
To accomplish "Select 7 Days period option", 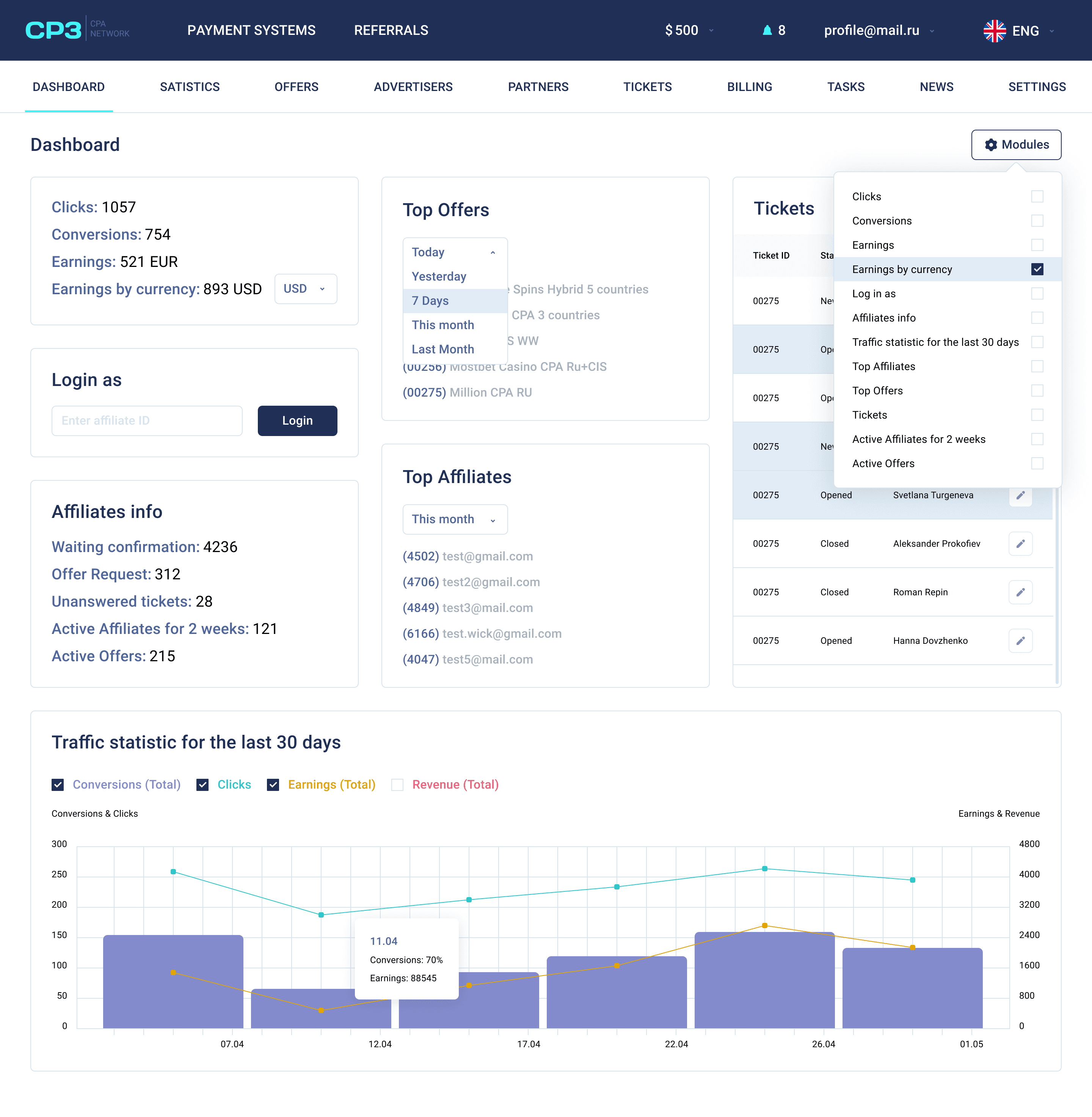I will [455, 301].
